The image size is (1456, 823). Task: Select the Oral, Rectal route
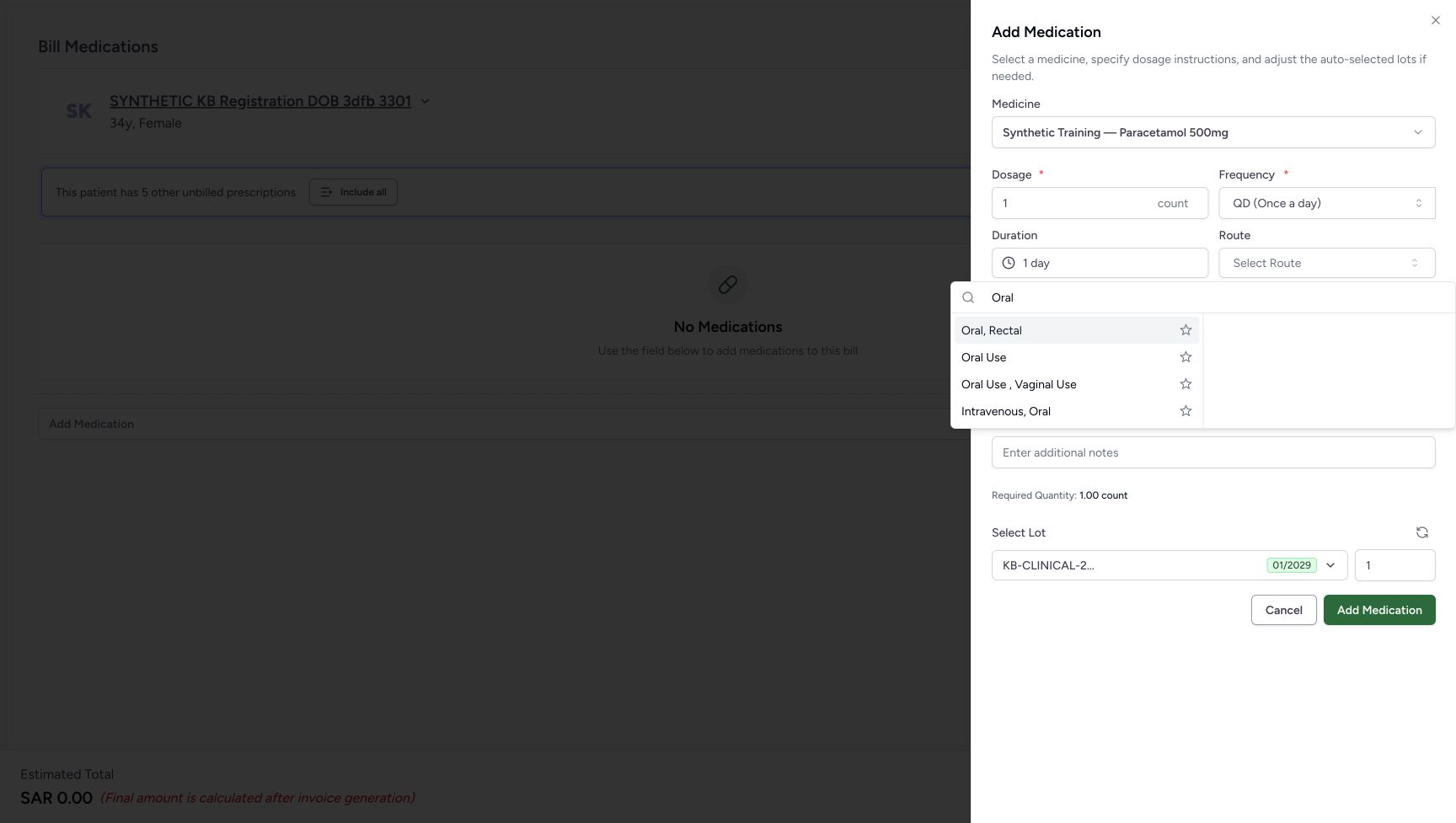coord(1076,330)
